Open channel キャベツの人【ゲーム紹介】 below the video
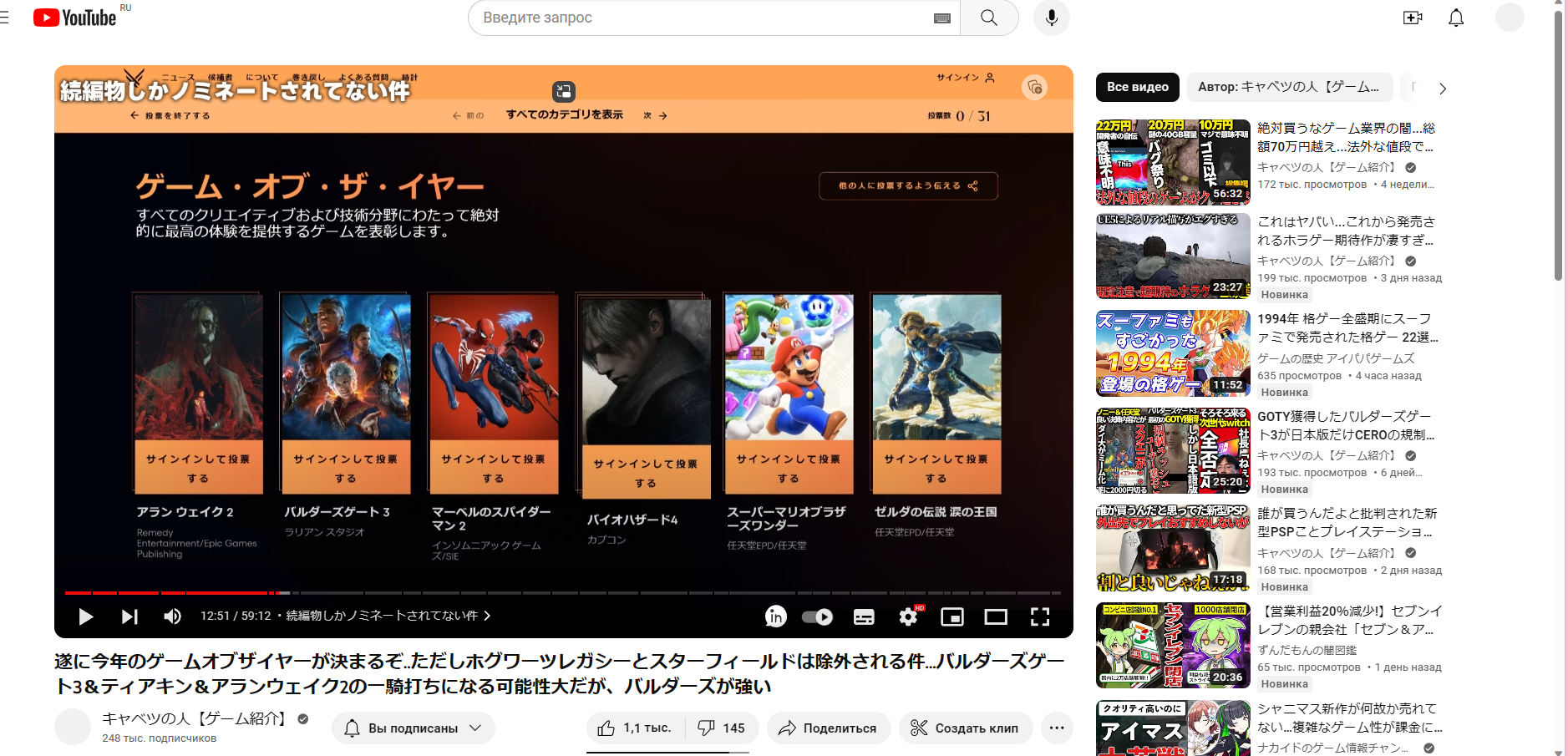The width and height of the screenshot is (1568, 756). [197, 718]
